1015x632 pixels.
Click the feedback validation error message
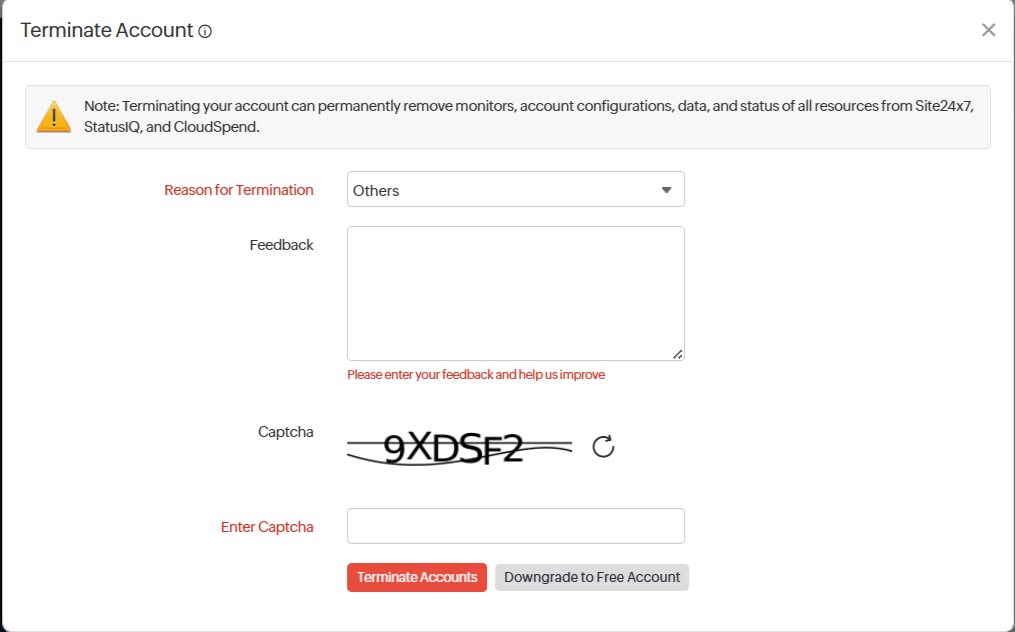tap(476, 374)
